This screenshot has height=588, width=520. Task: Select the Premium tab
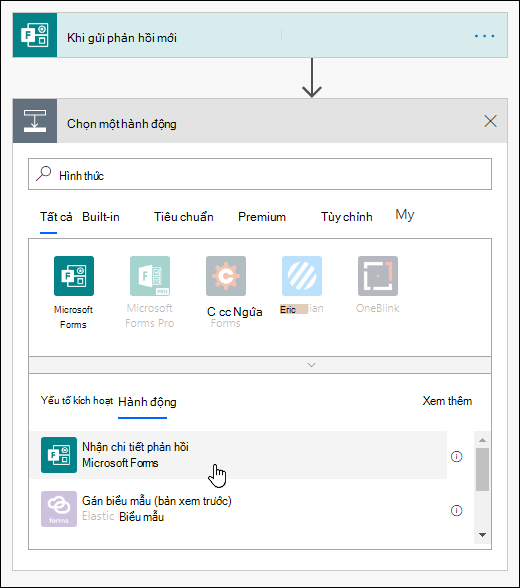(x=262, y=217)
